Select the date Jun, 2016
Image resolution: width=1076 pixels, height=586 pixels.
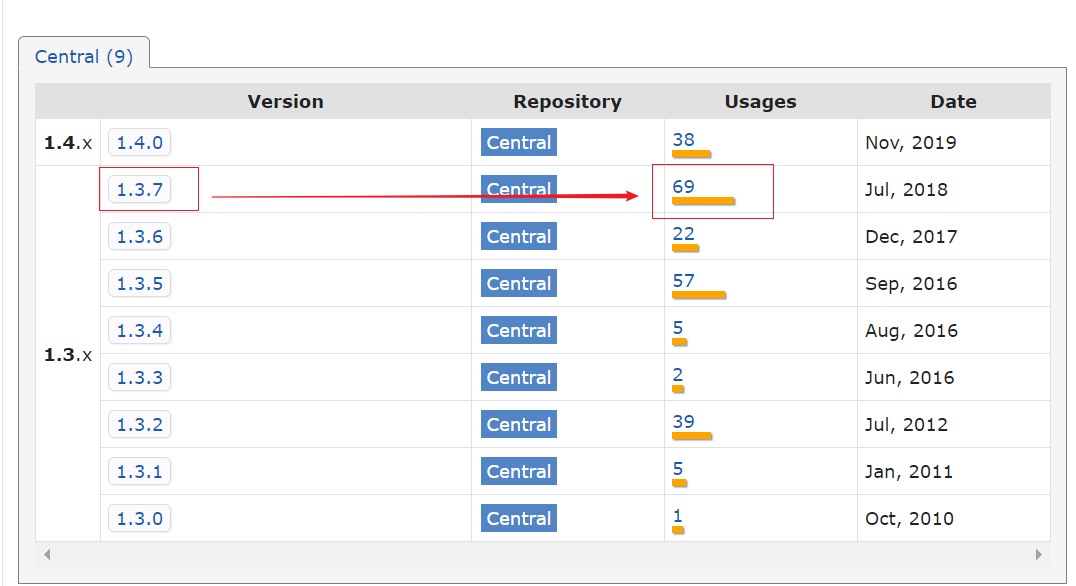pyautogui.click(x=909, y=377)
